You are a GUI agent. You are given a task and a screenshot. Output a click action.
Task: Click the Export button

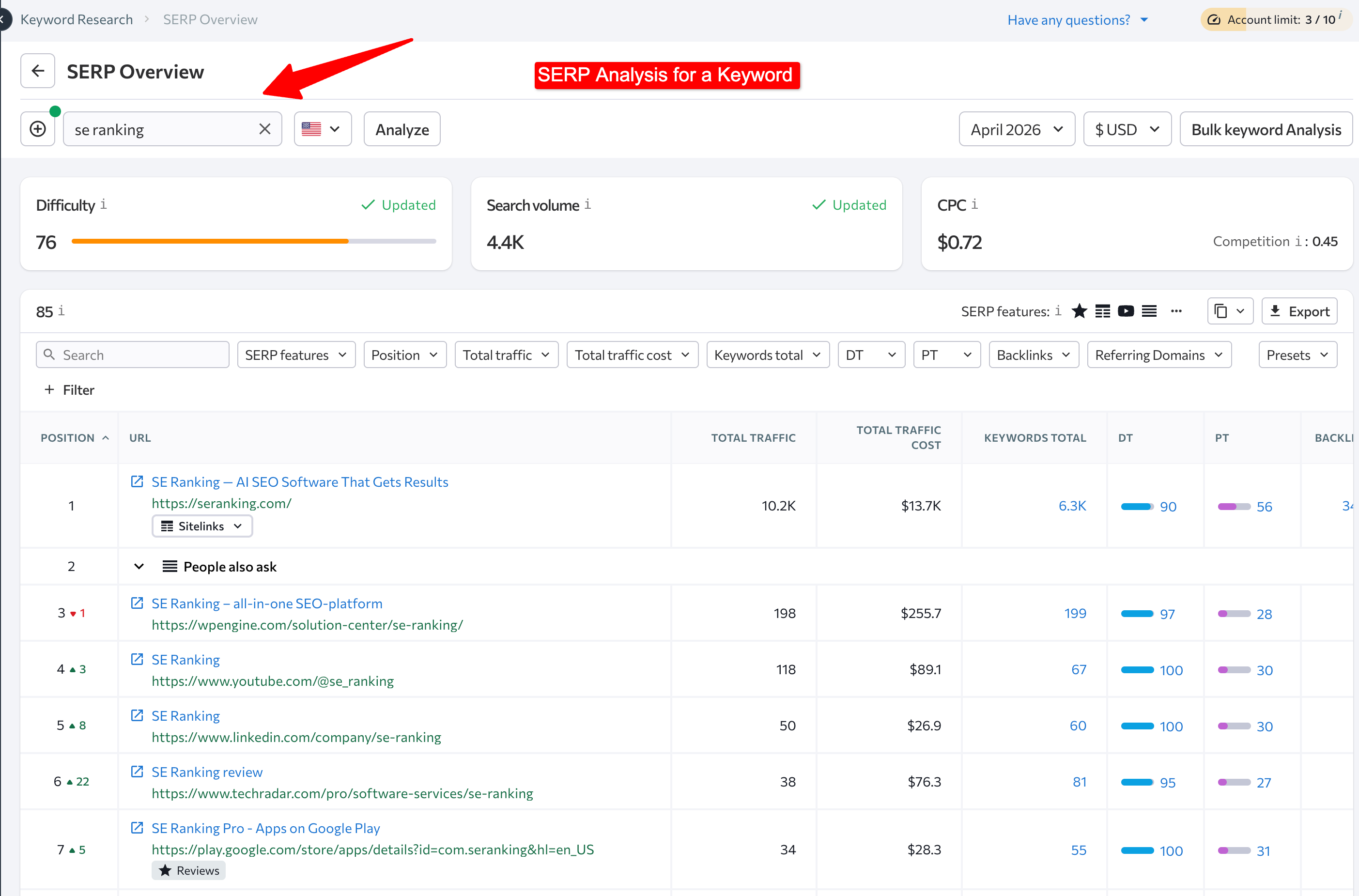click(1299, 311)
